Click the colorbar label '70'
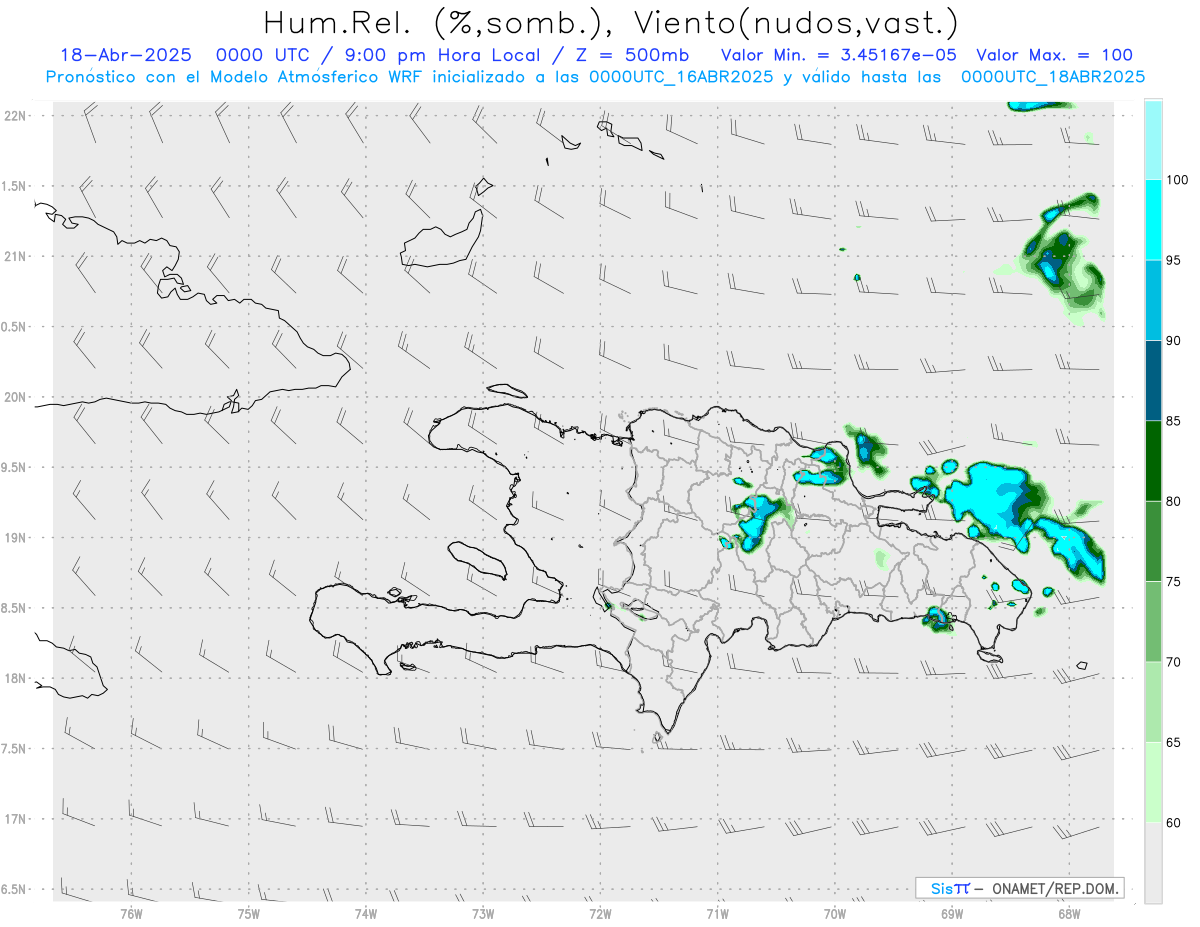The width and height of the screenshot is (1200, 927). (1174, 662)
